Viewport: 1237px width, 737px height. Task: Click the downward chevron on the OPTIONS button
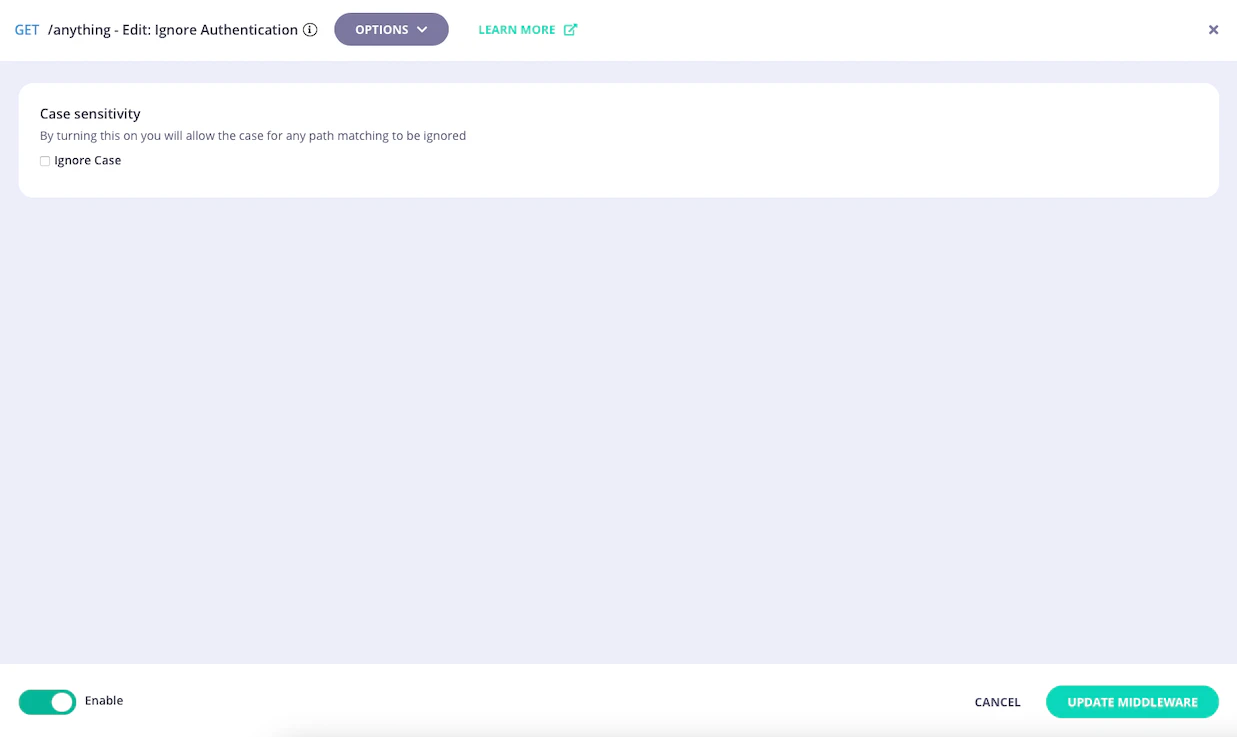(x=420, y=29)
